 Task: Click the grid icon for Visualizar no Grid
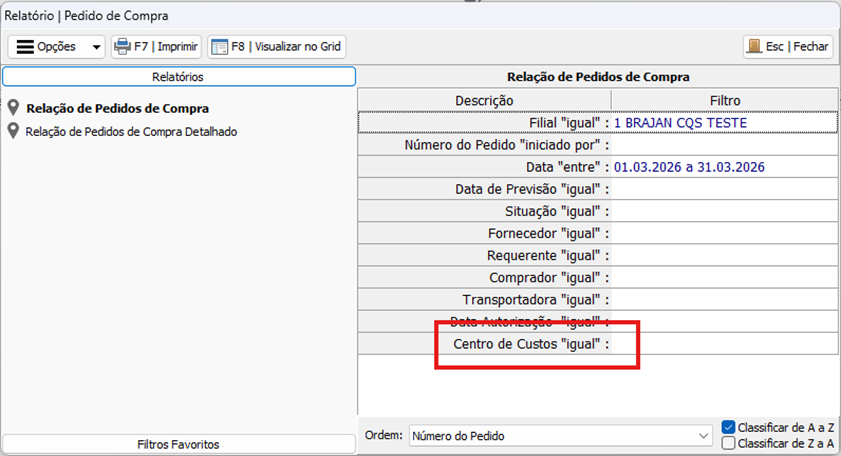click(x=219, y=47)
